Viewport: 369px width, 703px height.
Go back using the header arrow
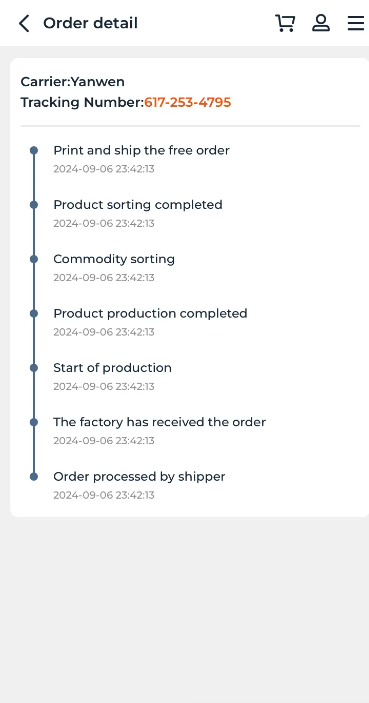24,23
